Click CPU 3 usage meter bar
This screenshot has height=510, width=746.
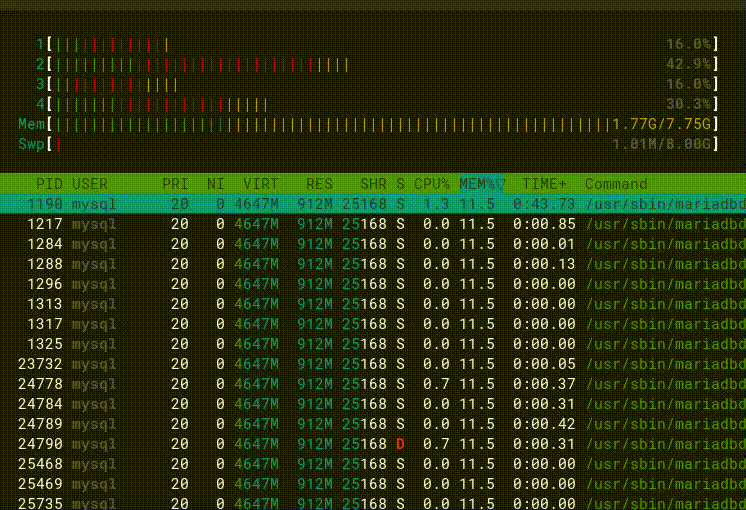pyautogui.click(x=382, y=85)
